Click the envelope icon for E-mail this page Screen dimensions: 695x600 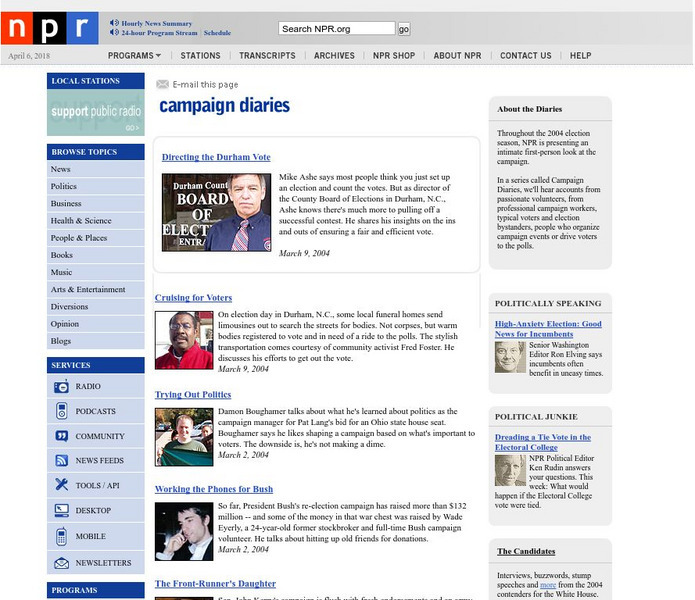(x=162, y=84)
